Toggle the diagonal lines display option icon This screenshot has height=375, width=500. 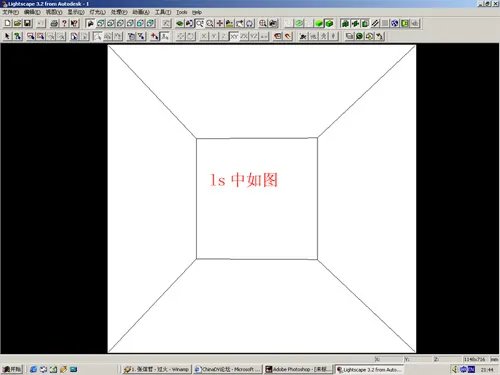[375, 23]
